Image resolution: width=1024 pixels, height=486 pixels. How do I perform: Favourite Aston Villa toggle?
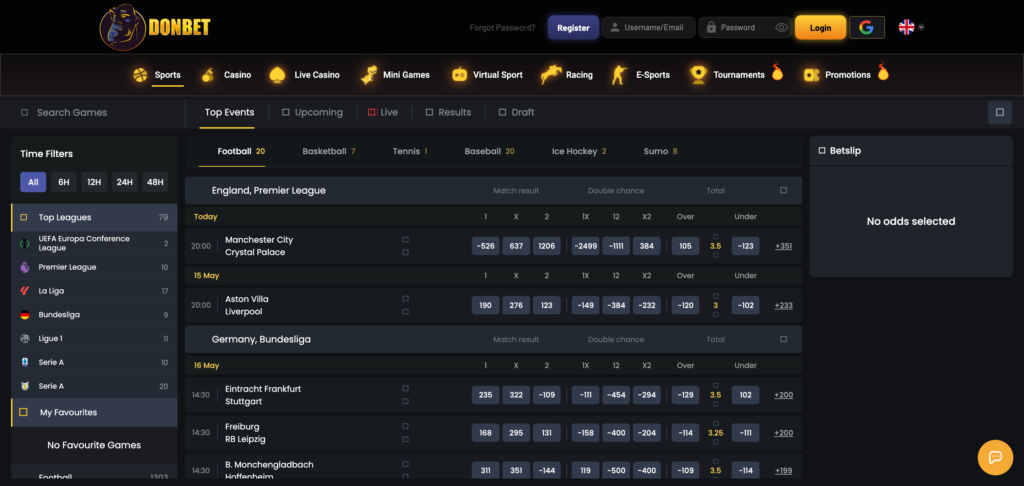(406, 299)
